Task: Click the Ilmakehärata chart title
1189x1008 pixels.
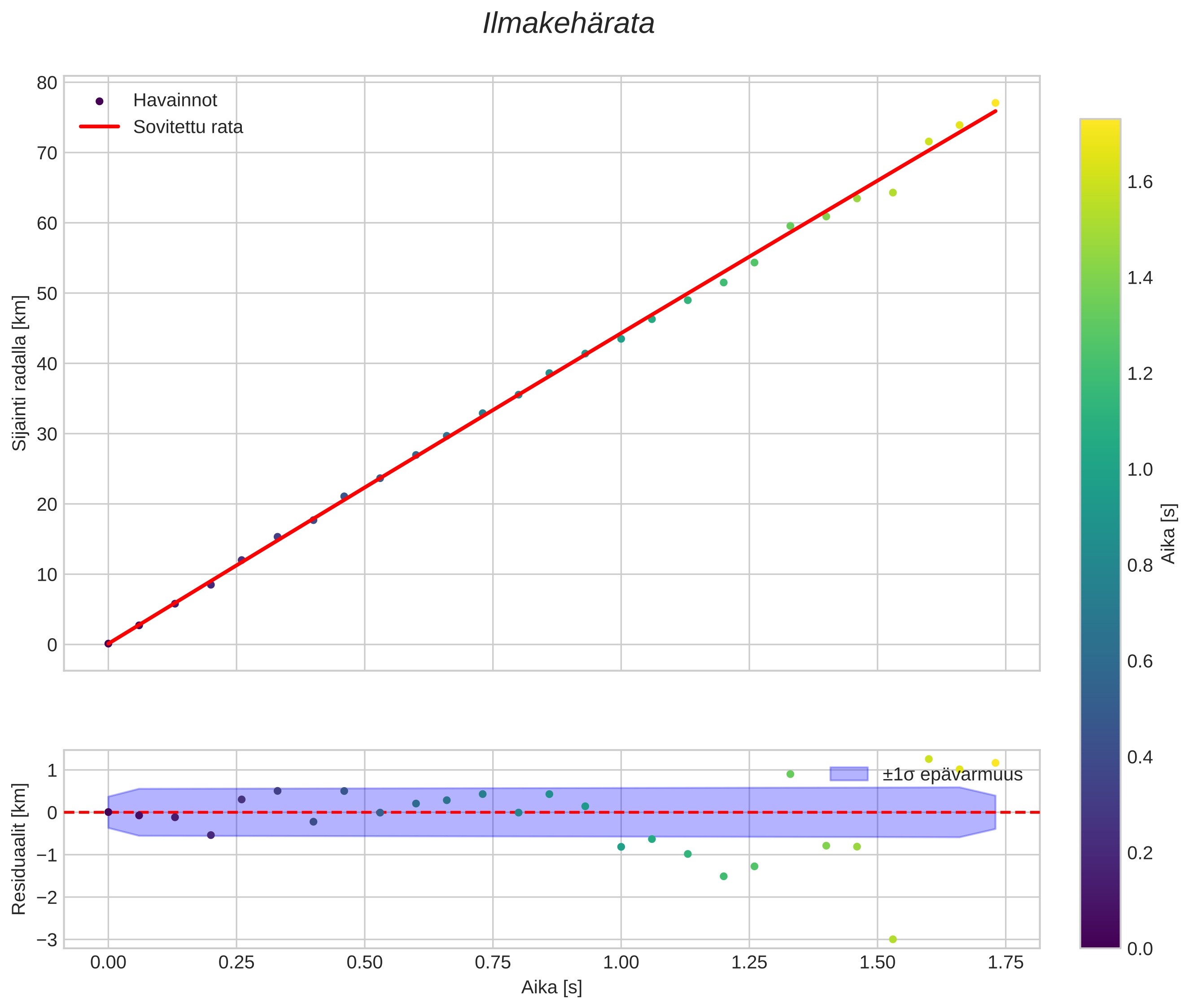Action: 568,24
